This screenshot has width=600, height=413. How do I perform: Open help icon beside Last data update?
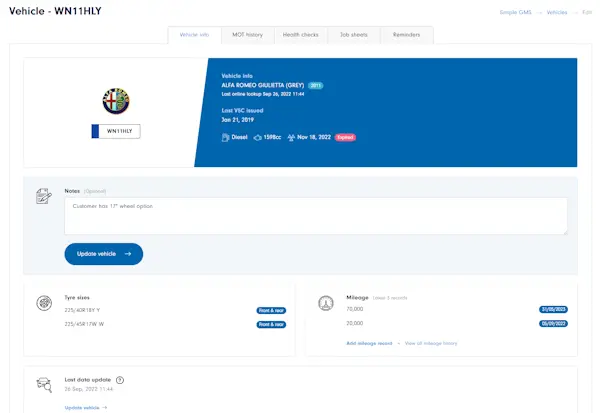click(120, 380)
